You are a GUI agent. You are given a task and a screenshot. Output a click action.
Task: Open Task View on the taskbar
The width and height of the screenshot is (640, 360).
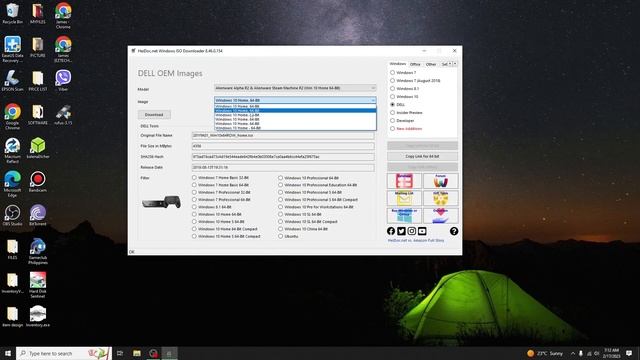coord(120,353)
